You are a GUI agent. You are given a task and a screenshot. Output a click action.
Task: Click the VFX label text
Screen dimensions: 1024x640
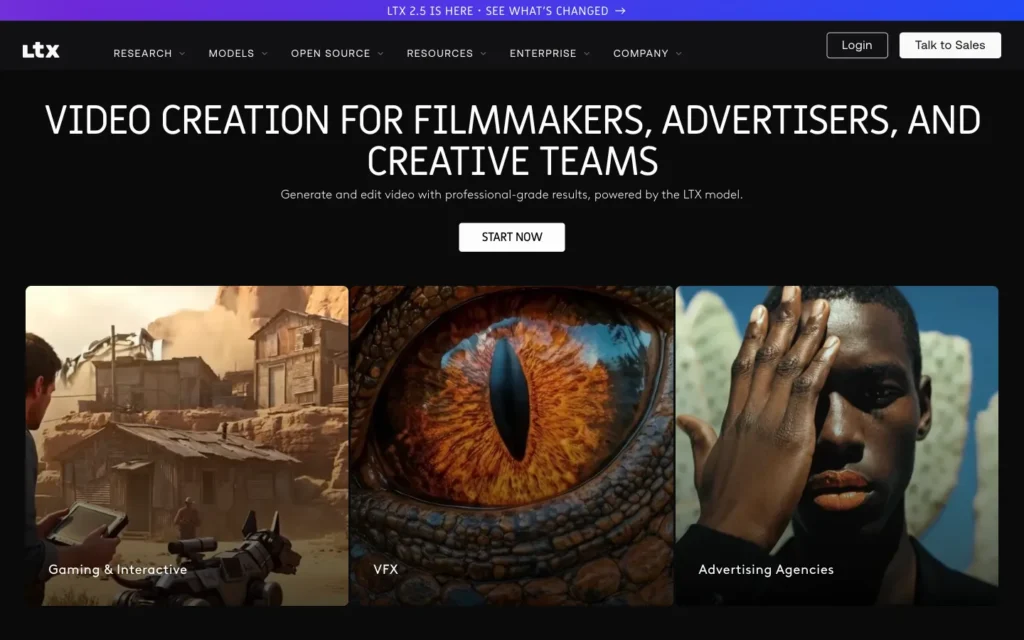[x=385, y=569]
